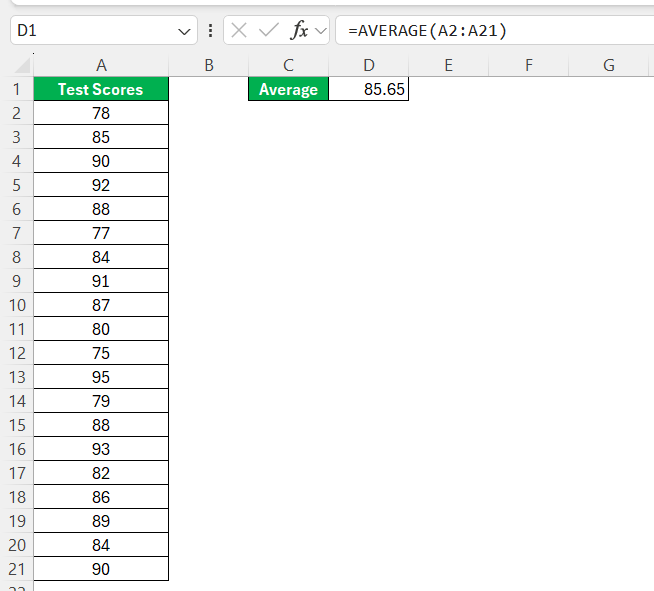Select cell A20 containing 84
The height and width of the screenshot is (591, 654).
(x=101, y=545)
